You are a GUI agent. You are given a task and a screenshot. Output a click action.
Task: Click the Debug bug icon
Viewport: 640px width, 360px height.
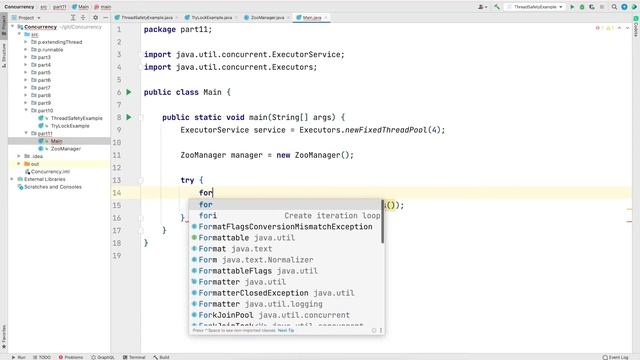point(582,7)
